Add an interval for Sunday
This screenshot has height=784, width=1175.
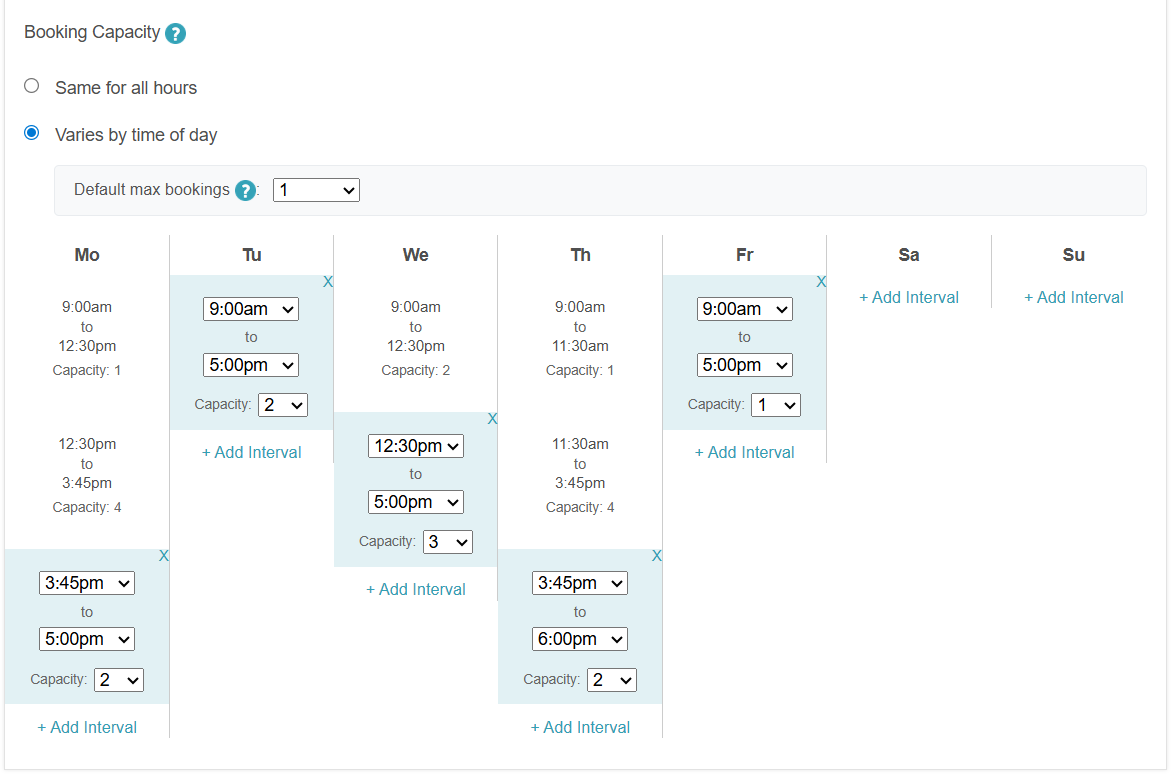(1074, 298)
